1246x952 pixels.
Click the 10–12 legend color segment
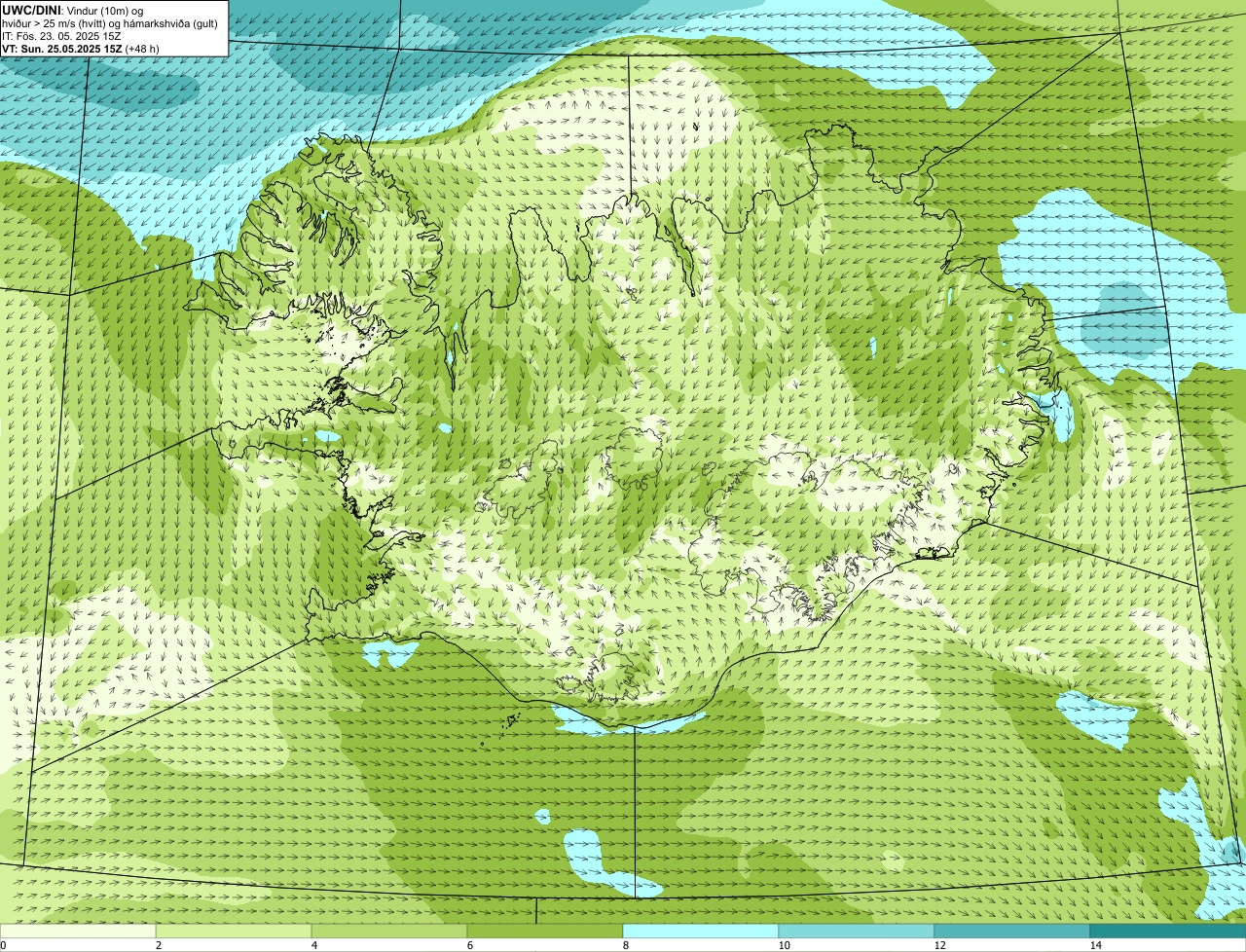point(857,931)
